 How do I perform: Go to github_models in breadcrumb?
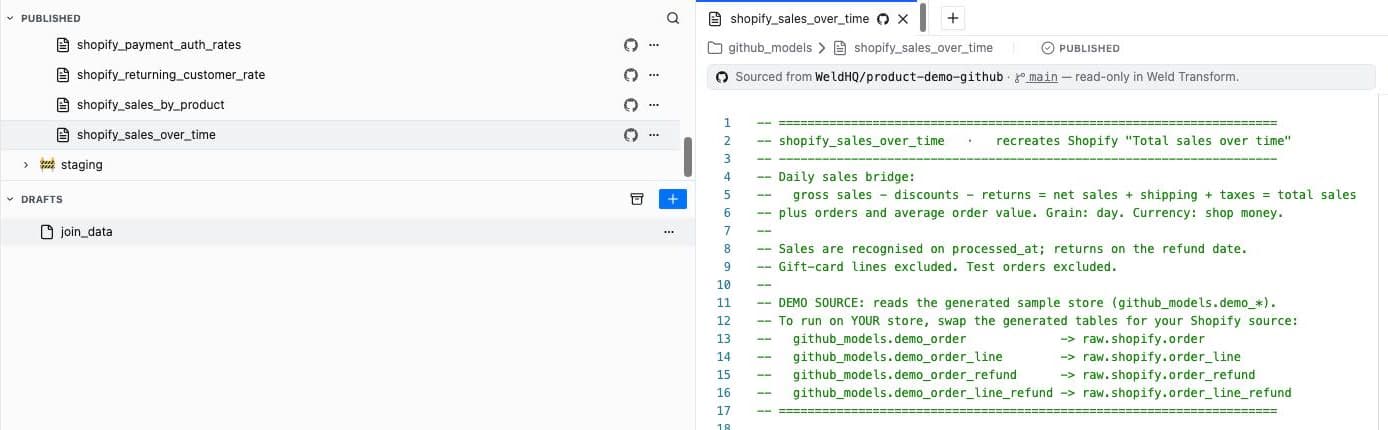point(770,48)
